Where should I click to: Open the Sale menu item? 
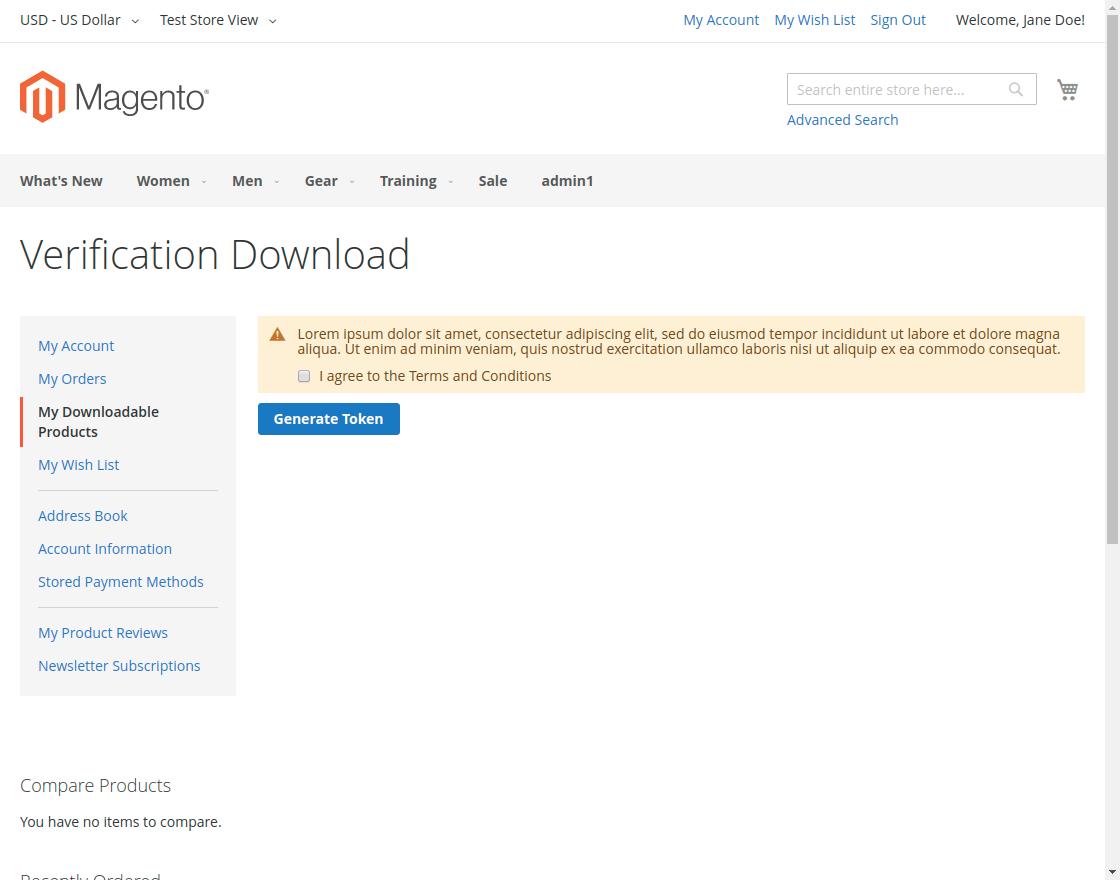click(493, 181)
